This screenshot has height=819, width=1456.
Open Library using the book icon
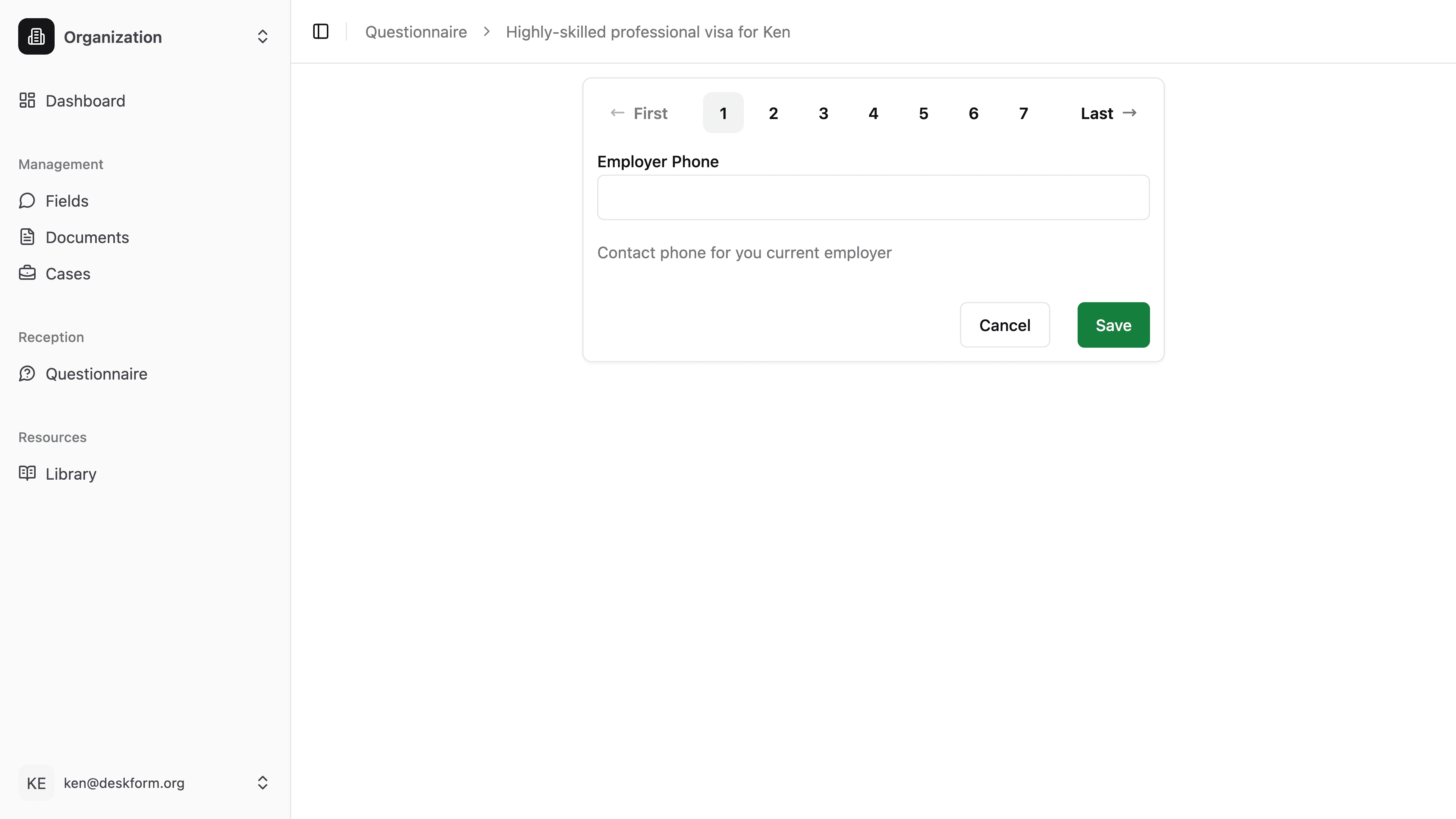click(x=28, y=474)
